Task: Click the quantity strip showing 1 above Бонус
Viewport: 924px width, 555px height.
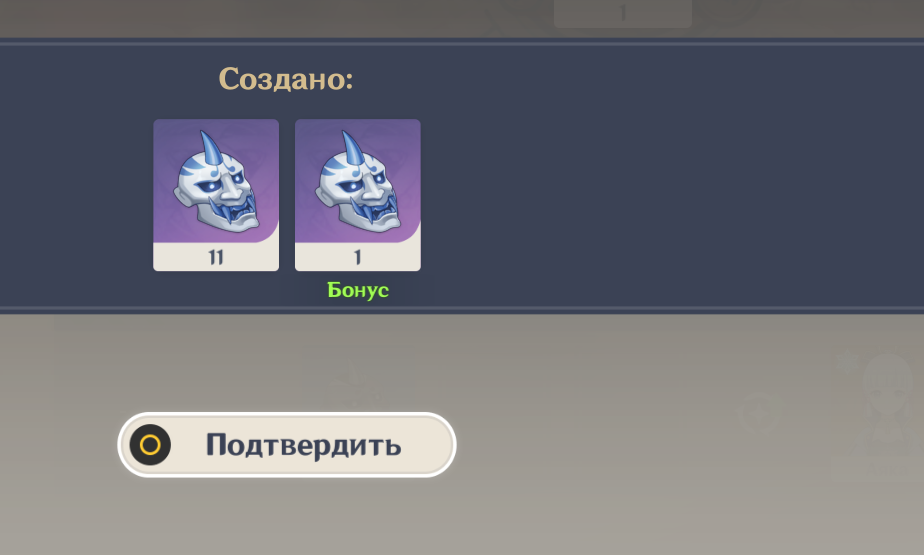Action: coord(358,257)
